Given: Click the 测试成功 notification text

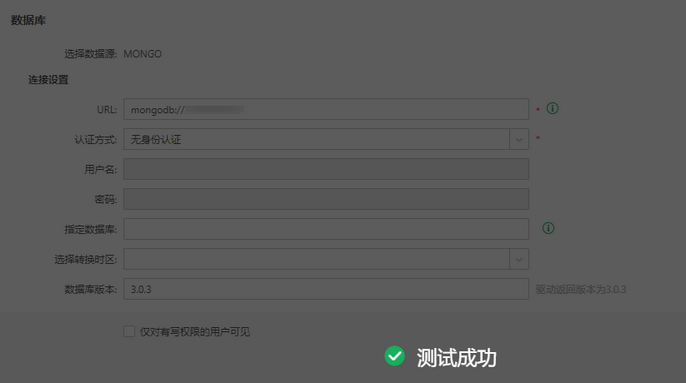Looking at the screenshot, I should point(456,358).
